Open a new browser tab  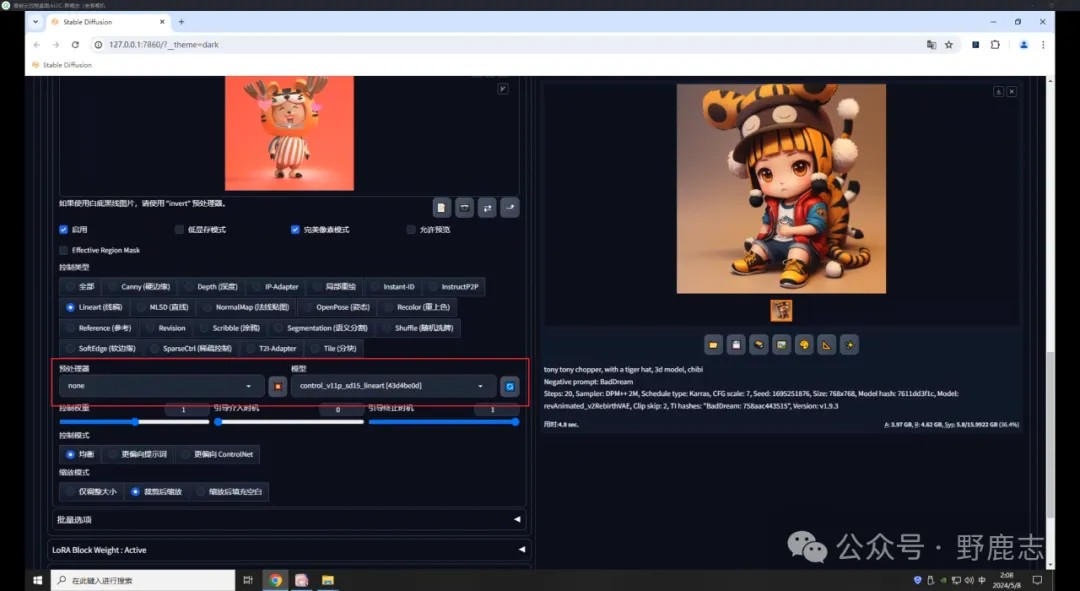click(x=181, y=22)
